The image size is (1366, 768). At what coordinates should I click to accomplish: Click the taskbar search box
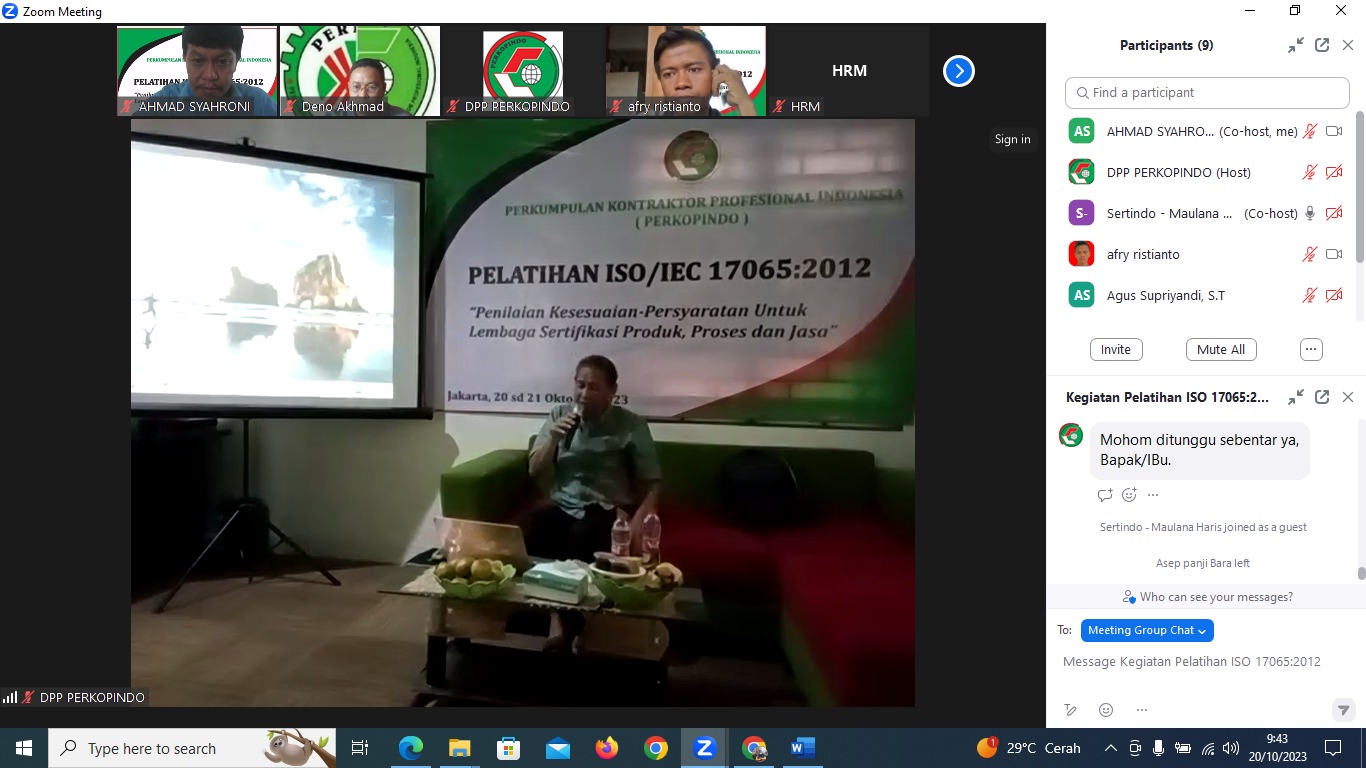tap(192, 748)
